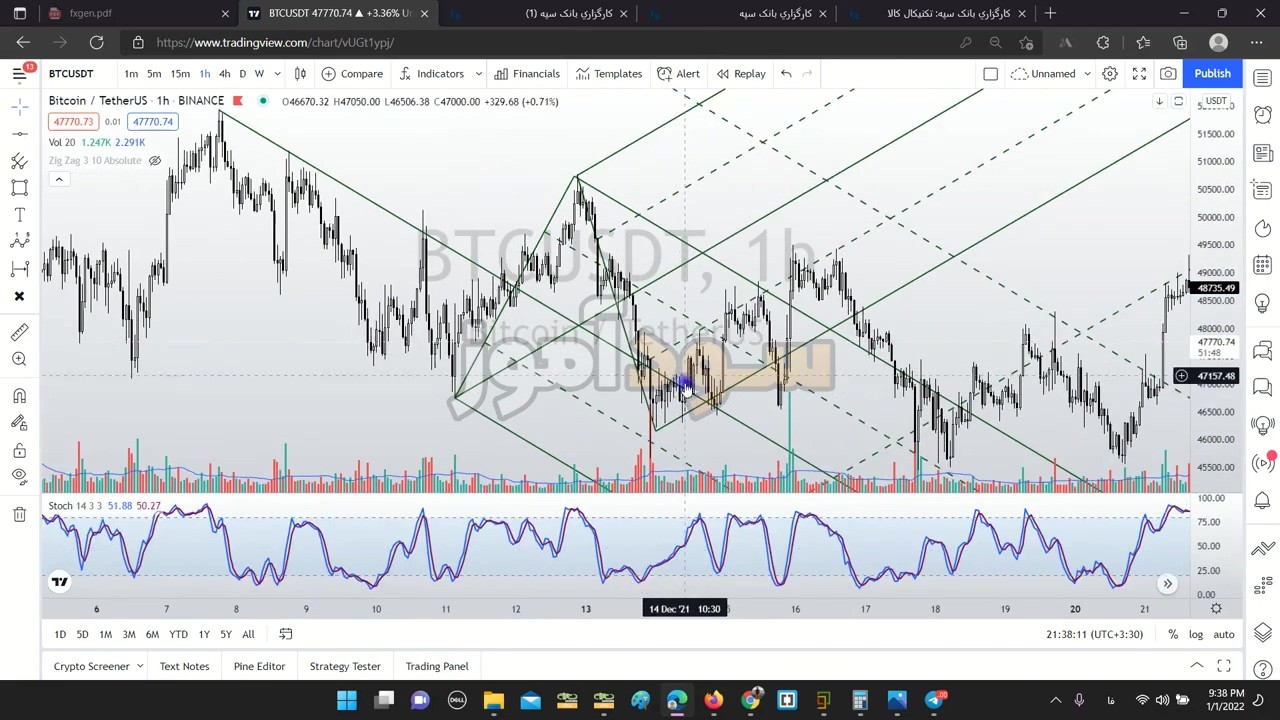
Task: Open the notifications bell in right sidebar
Action: click(1262, 500)
